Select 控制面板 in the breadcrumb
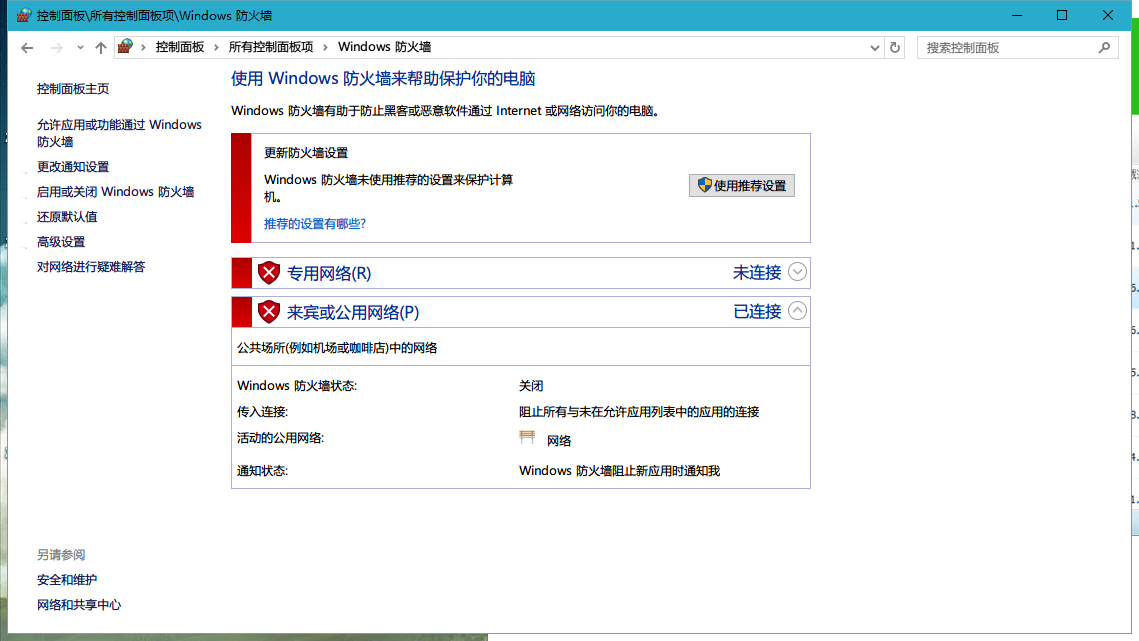Viewport: 1139px width, 641px height. coord(180,47)
